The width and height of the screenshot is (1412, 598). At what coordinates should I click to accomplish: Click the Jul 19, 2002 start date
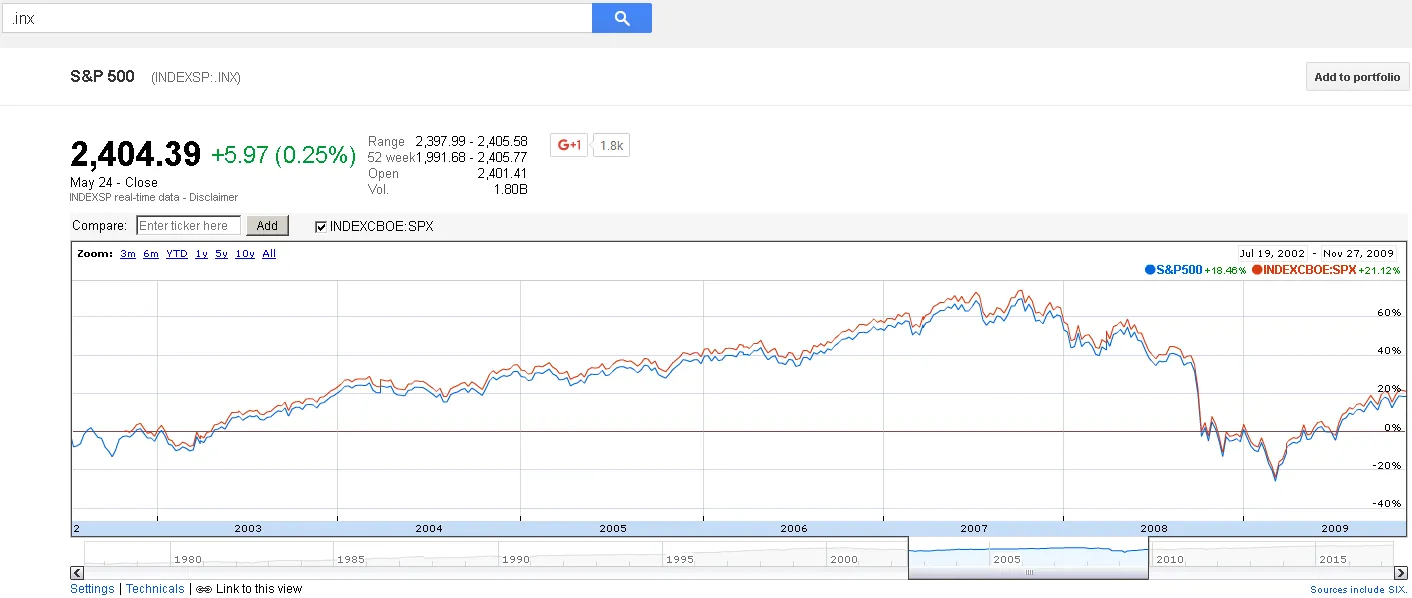click(1272, 254)
